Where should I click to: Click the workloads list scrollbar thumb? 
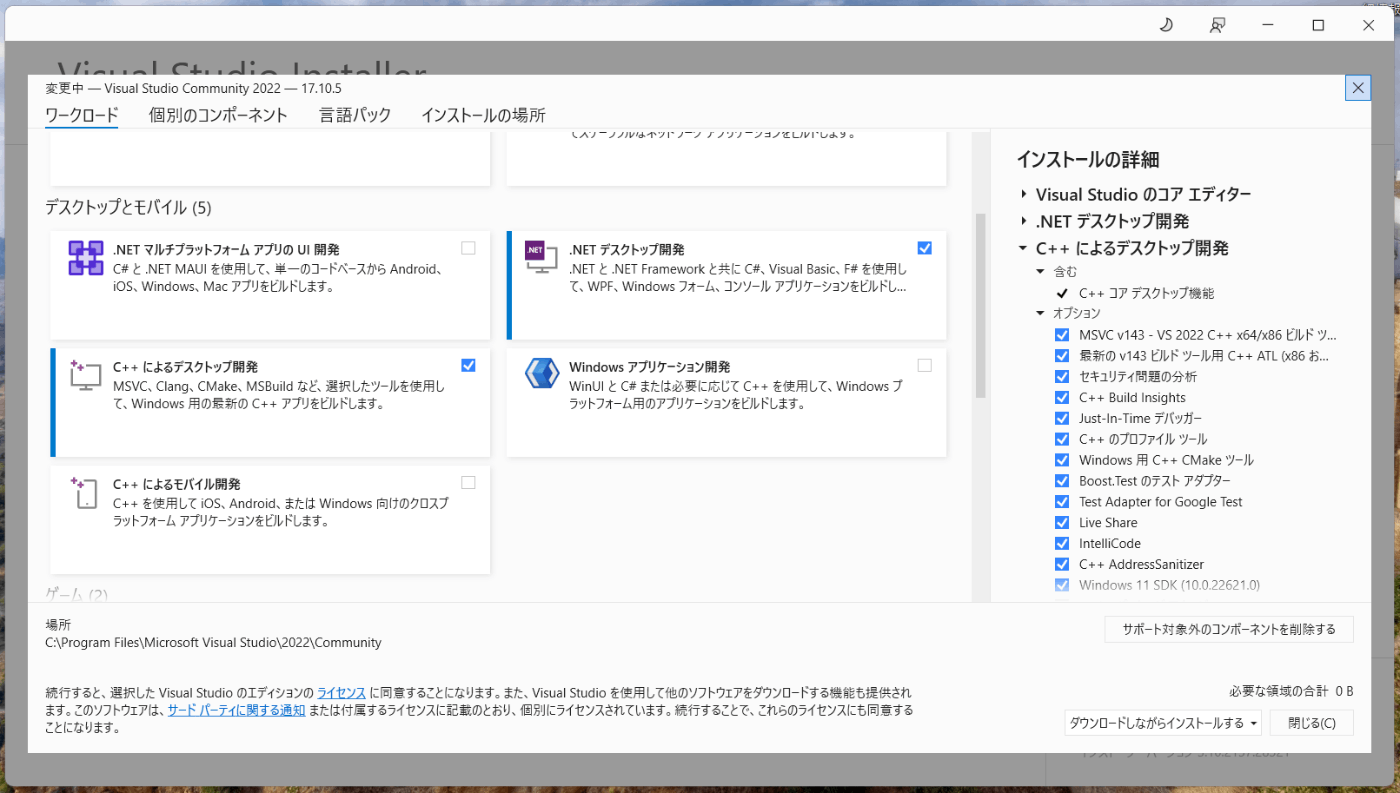pos(980,305)
